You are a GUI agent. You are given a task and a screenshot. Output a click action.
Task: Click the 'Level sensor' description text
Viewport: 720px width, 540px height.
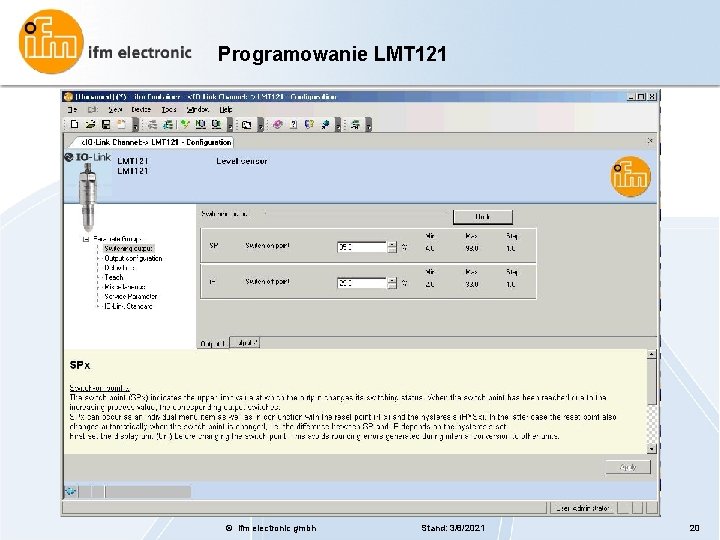(242, 161)
